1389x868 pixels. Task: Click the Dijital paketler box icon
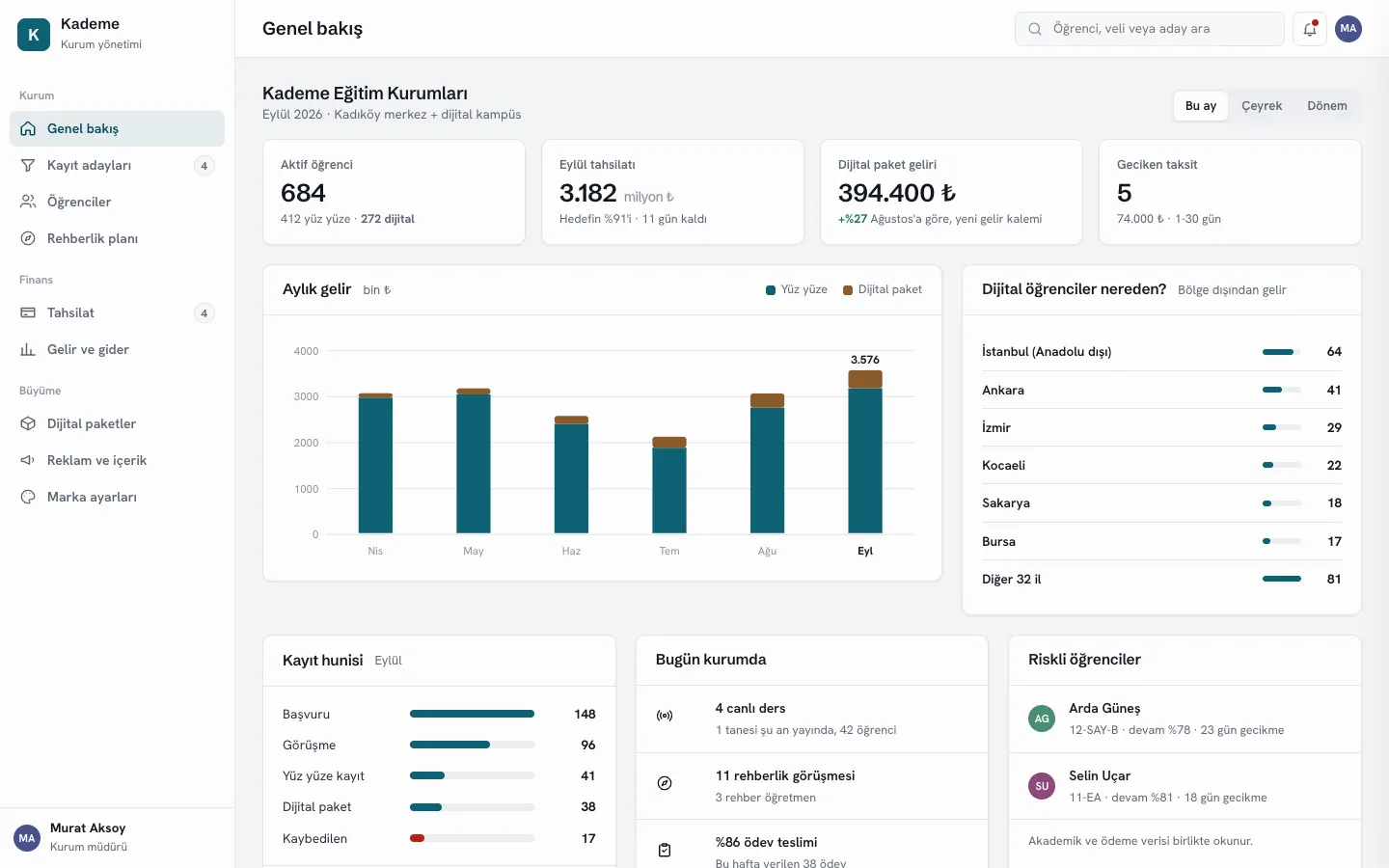28,423
